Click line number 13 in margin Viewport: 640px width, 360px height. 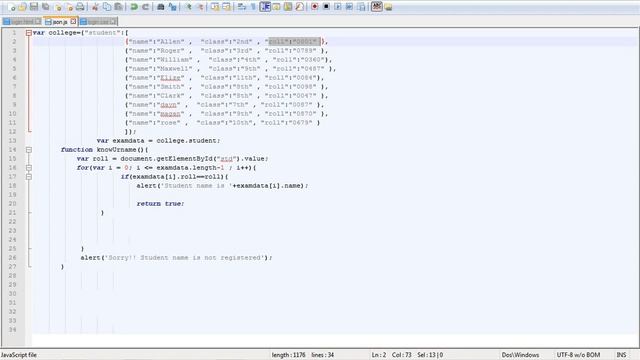pyautogui.click(x=12, y=140)
